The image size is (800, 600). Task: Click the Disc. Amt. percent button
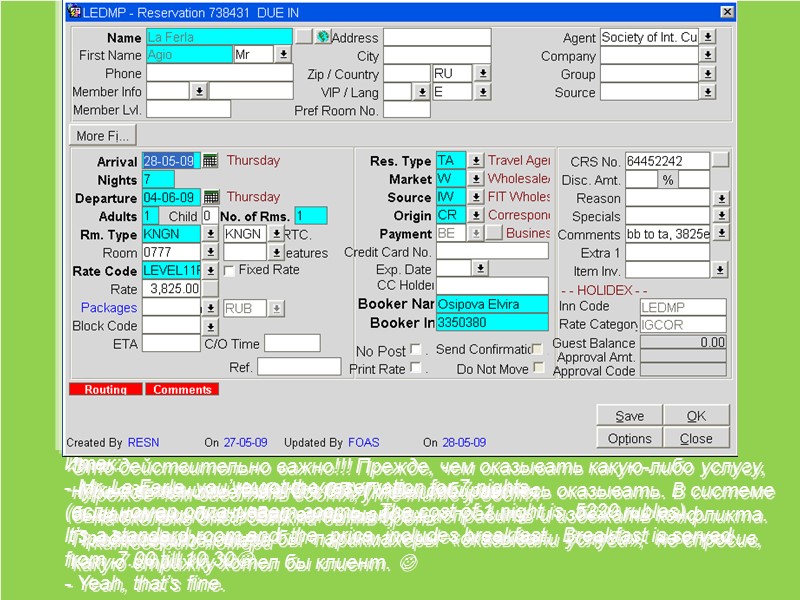pyautogui.click(x=668, y=180)
